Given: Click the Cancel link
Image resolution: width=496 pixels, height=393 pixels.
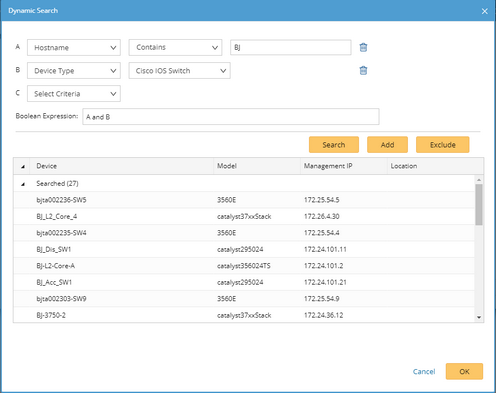Looking at the screenshot, I should point(424,371).
